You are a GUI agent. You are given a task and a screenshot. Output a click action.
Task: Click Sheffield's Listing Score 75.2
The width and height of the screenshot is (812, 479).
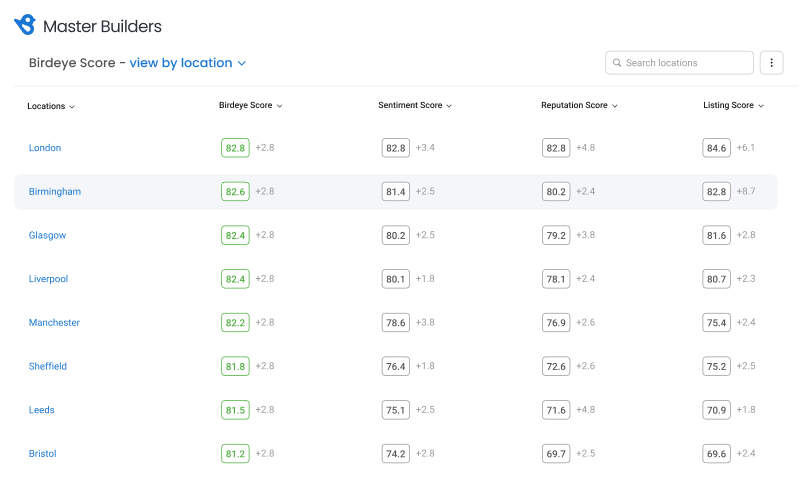pyautogui.click(x=717, y=366)
